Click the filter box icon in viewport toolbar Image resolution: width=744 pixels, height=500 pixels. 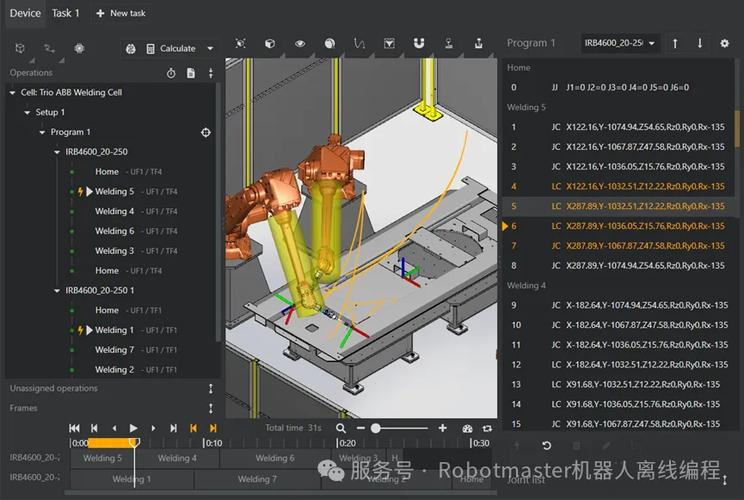[x=389, y=44]
